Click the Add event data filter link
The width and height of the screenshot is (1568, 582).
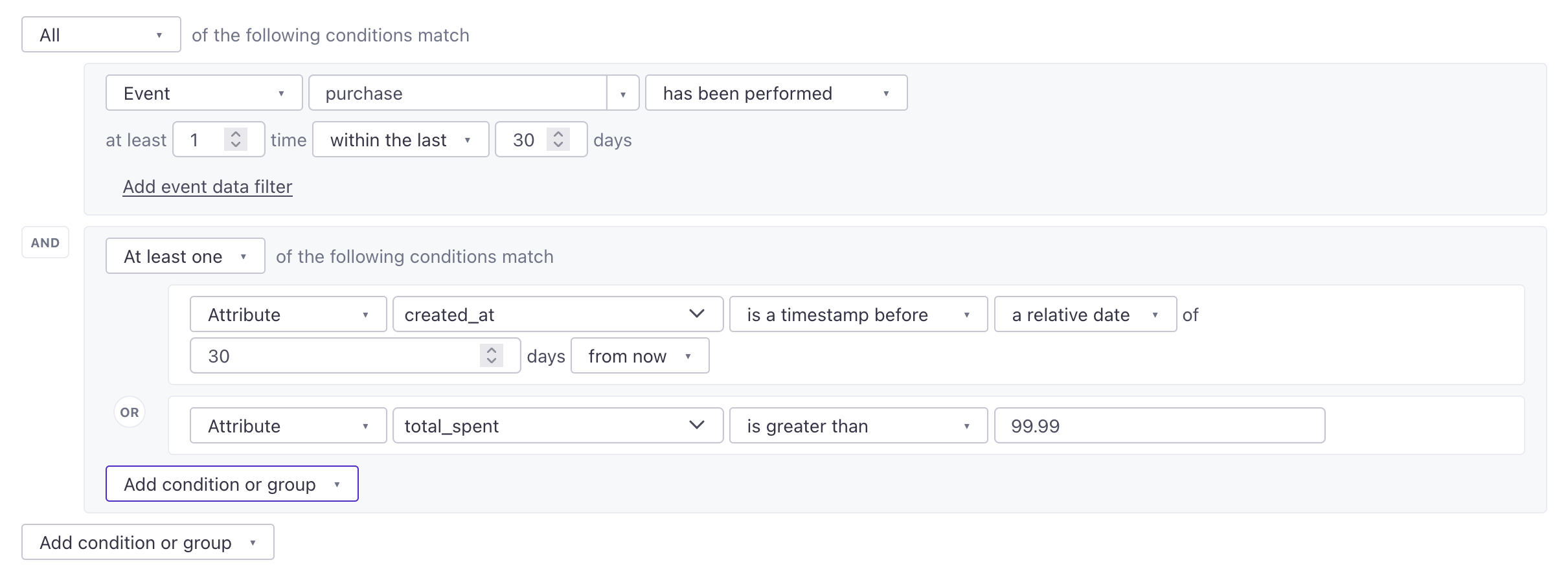click(207, 186)
